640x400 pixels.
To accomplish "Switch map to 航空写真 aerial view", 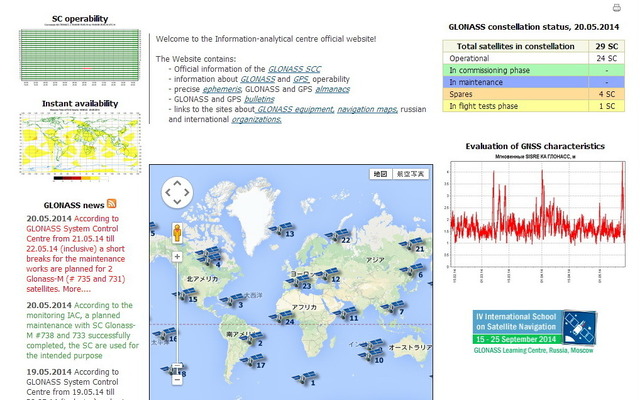I will coord(411,174).
